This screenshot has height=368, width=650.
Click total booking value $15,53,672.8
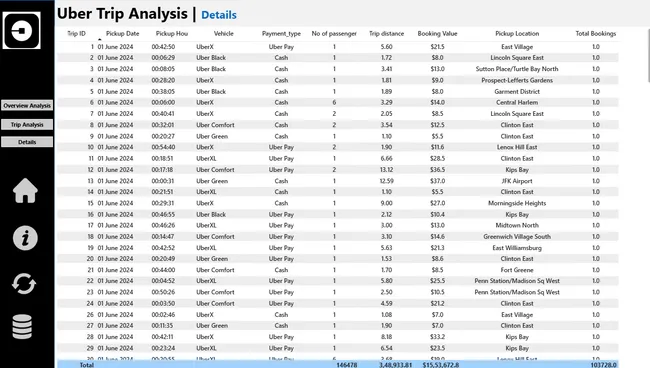pyautogui.click(x=441, y=365)
